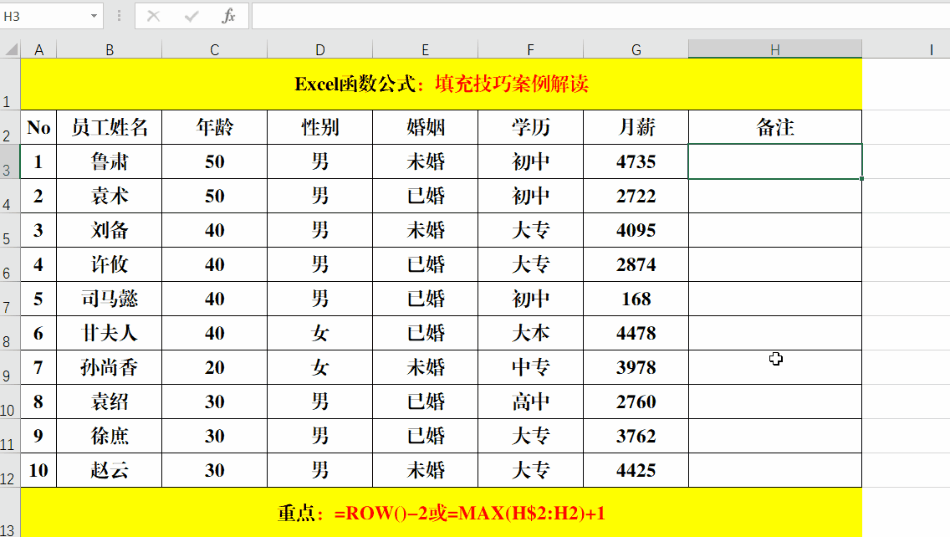Click the Select All corner triangle

click(x=11, y=49)
